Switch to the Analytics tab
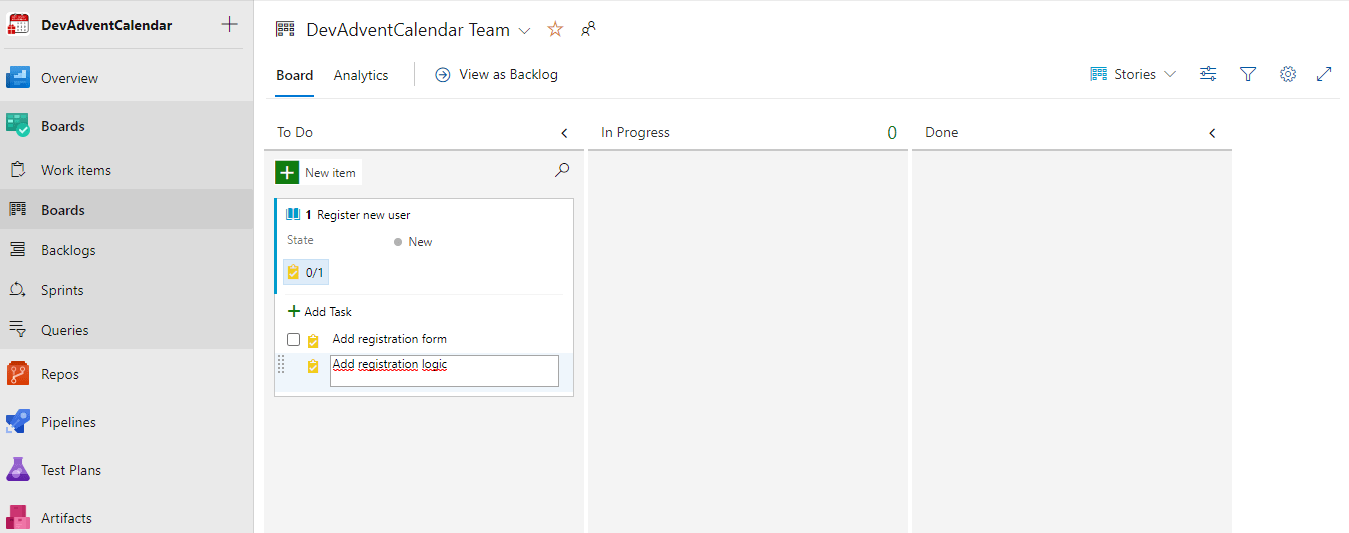1349x533 pixels. (x=361, y=75)
